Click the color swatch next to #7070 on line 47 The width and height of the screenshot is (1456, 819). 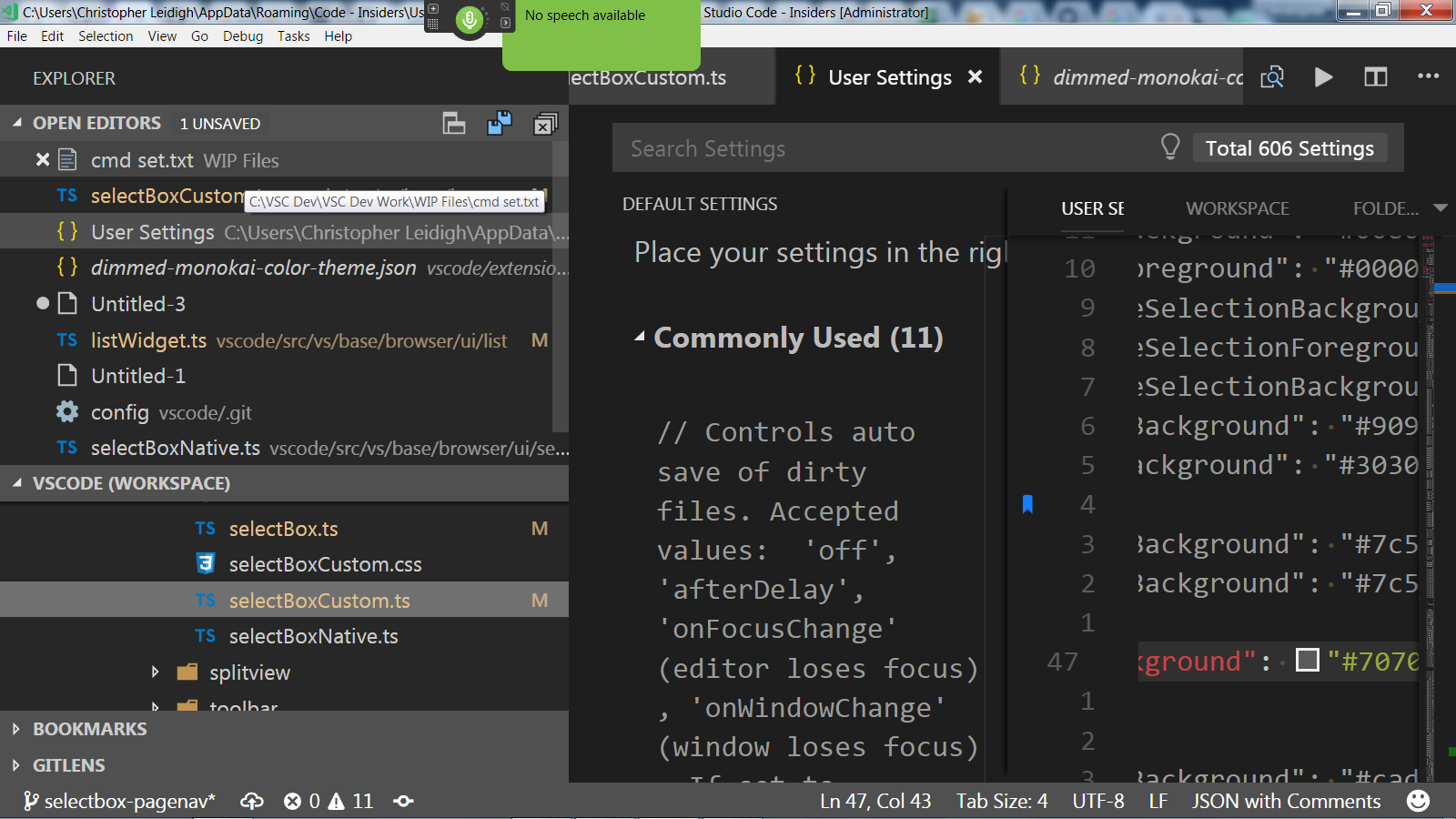(1308, 661)
